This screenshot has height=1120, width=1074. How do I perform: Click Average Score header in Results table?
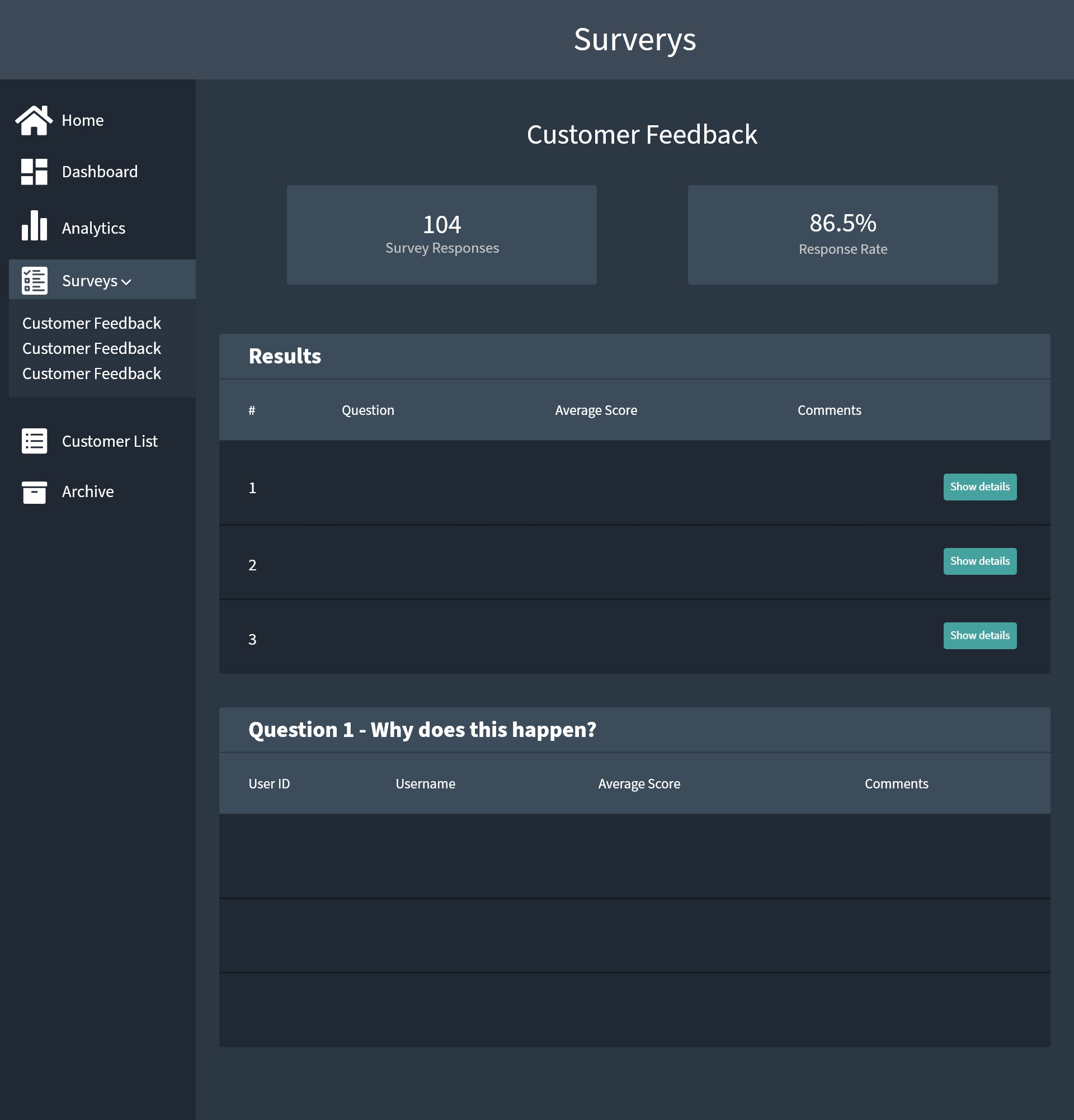(x=596, y=410)
